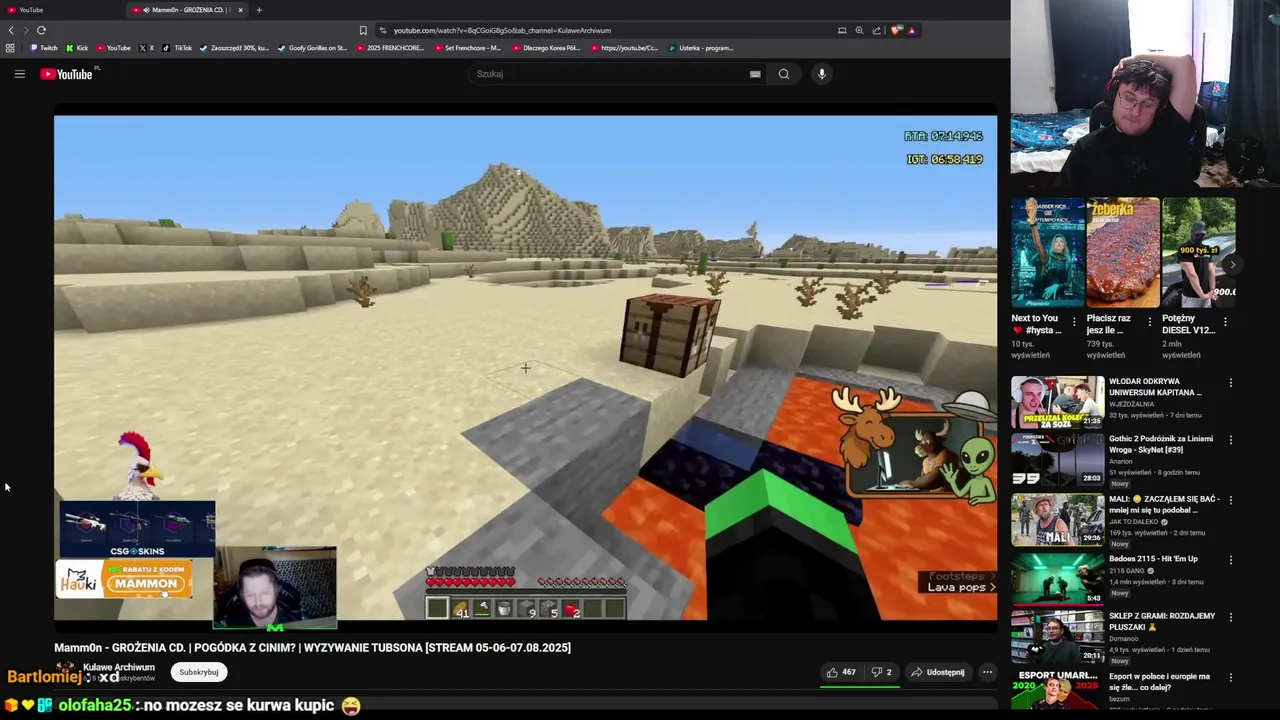Start voice search with microphone icon

tap(821, 74)
